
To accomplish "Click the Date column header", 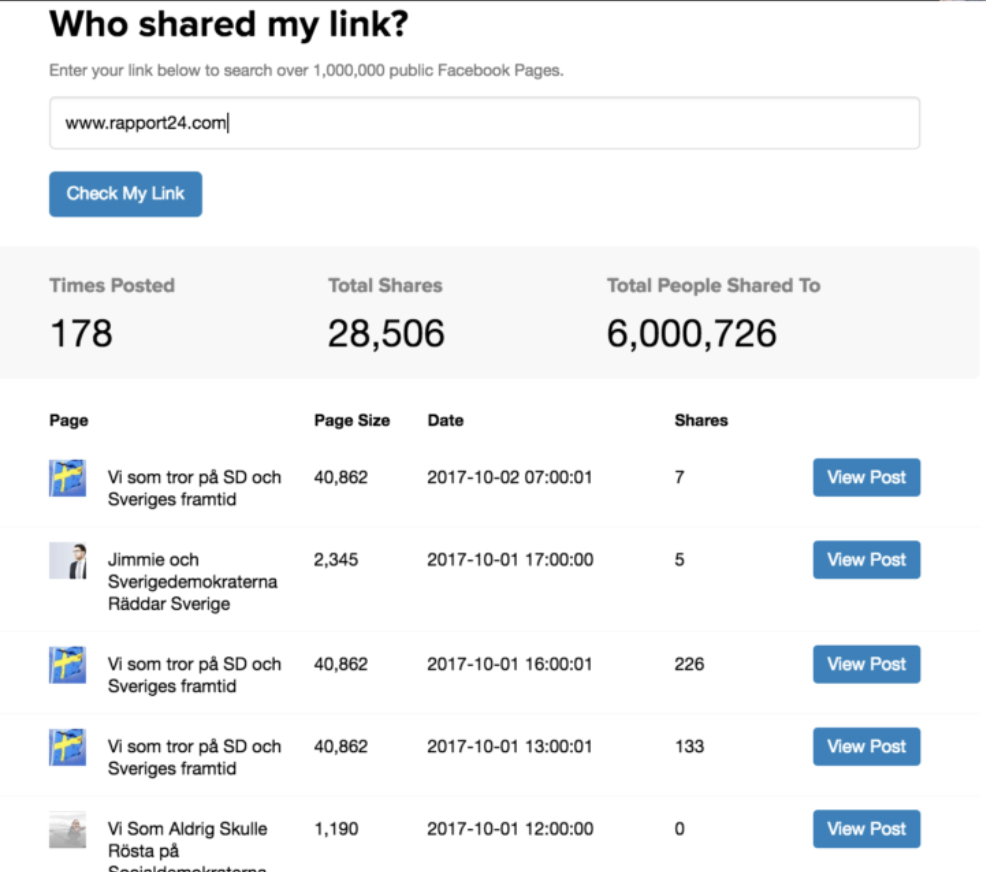I will click(x=446, y=420).
